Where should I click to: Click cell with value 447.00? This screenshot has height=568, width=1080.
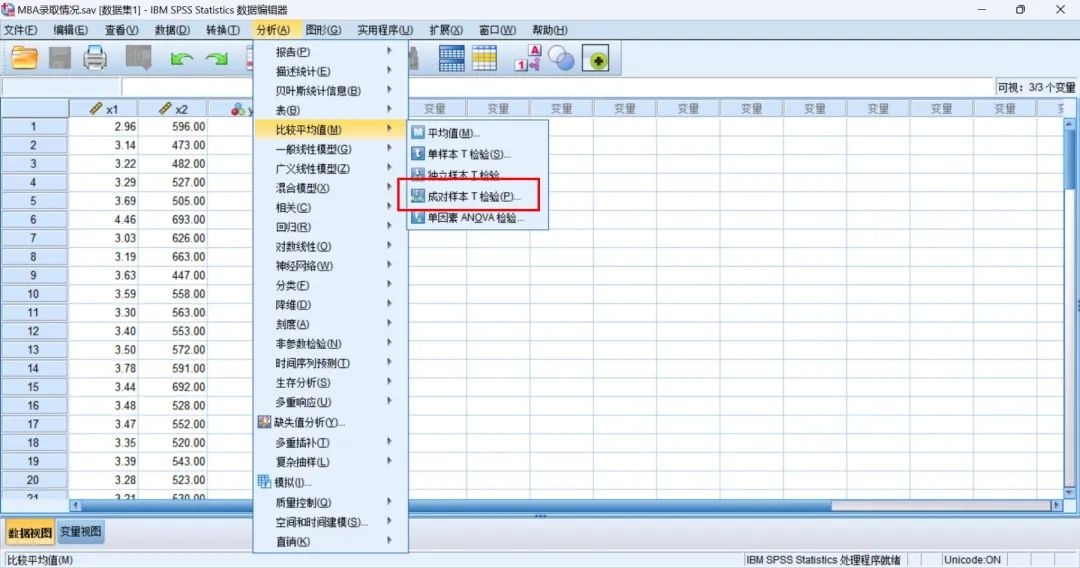click(172, 275)
